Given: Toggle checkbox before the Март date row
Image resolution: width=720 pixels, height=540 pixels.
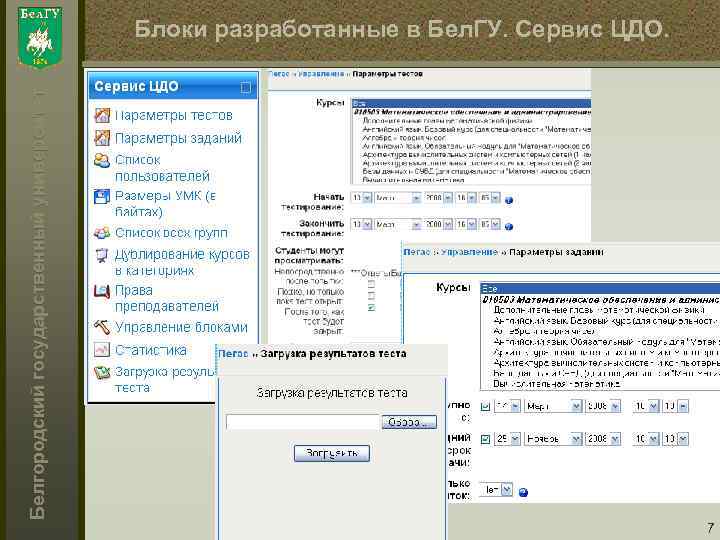Looking at the screenshot, I should pos(485,406).
